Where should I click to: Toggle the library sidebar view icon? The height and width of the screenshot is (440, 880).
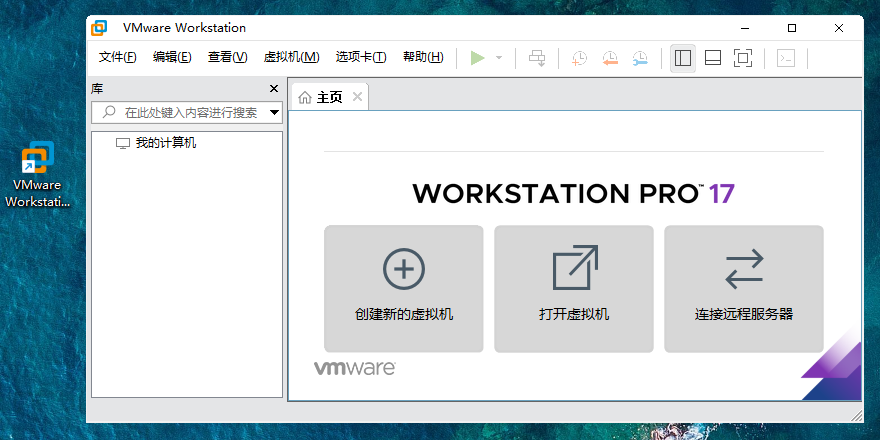coord(683,58)
